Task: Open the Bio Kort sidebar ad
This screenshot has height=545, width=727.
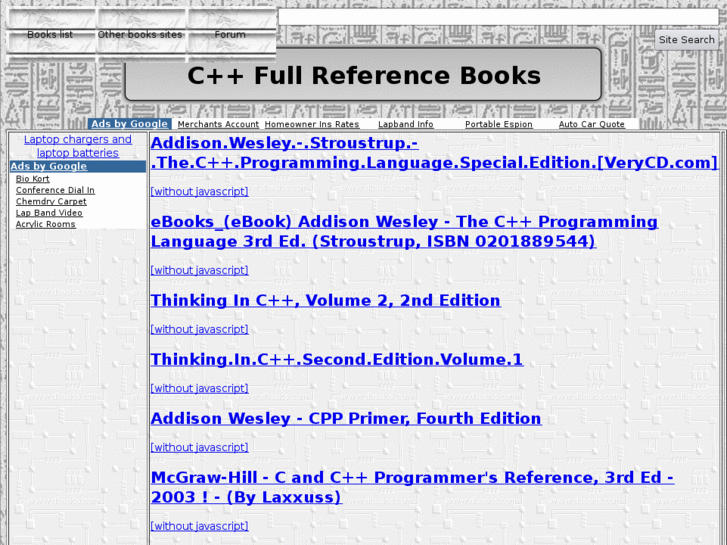Action: point(32,179)
